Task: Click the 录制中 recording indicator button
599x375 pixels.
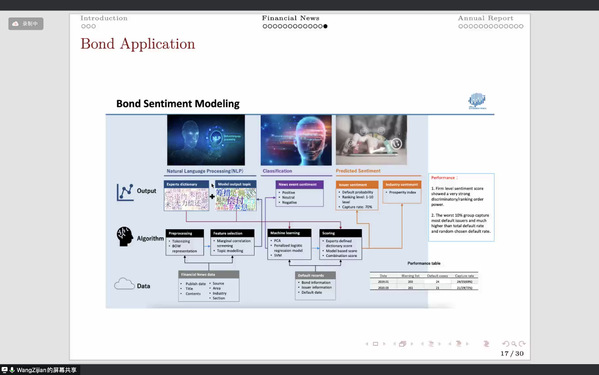Action: (x=26, y=24)
